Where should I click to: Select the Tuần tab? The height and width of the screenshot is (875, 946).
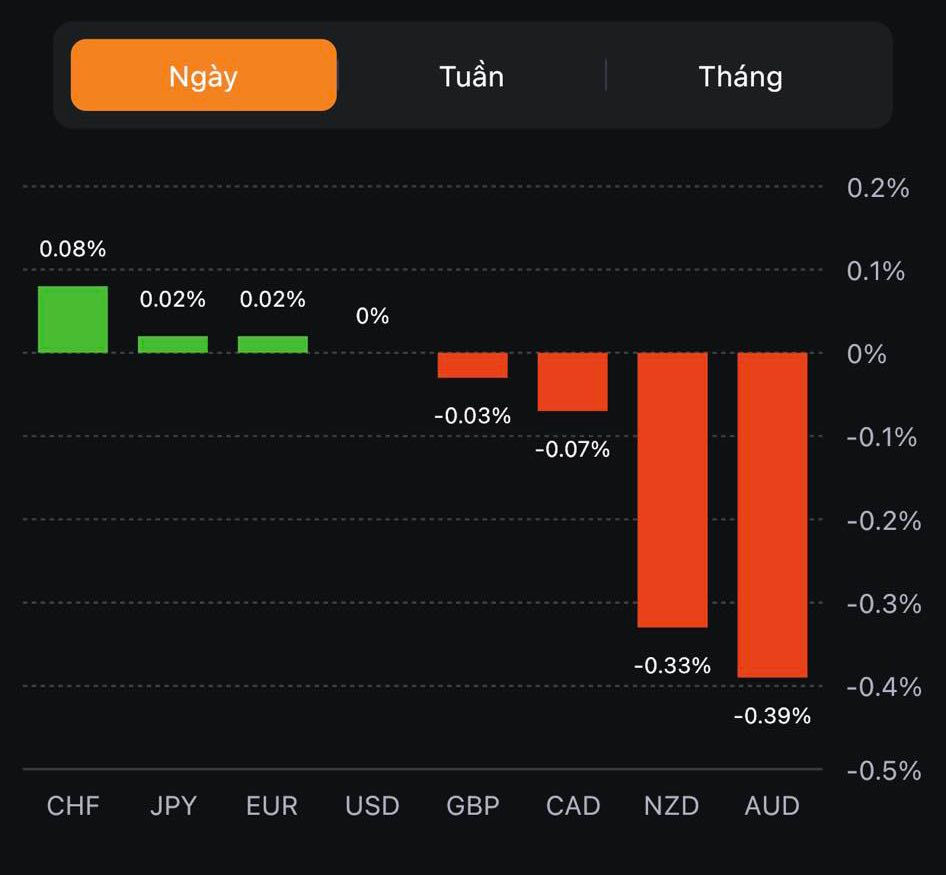coord(471,76)
